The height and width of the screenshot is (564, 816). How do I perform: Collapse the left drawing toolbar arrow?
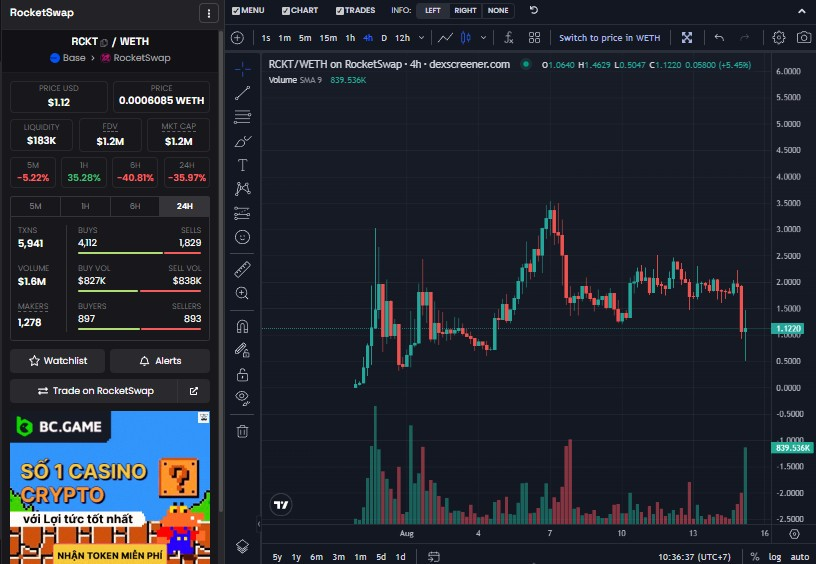click(259, 524)
